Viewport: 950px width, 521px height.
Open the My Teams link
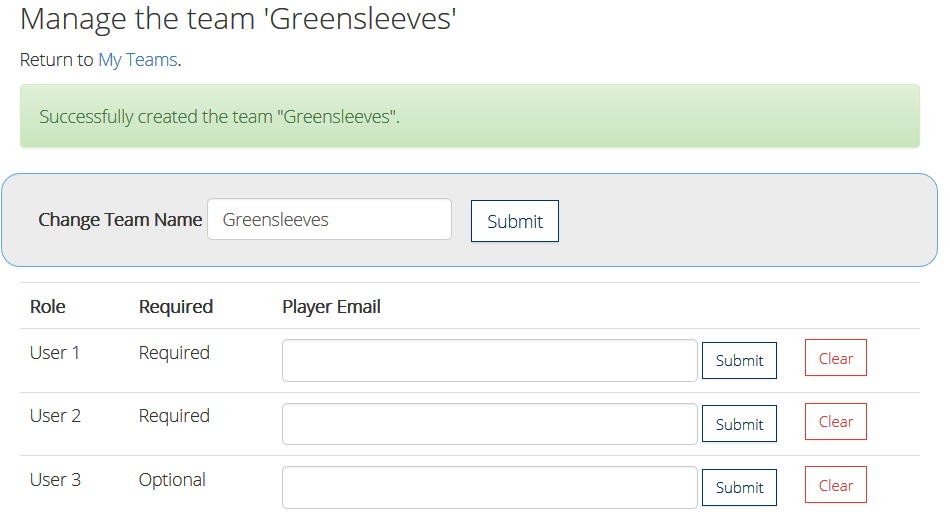click(137, 60)
